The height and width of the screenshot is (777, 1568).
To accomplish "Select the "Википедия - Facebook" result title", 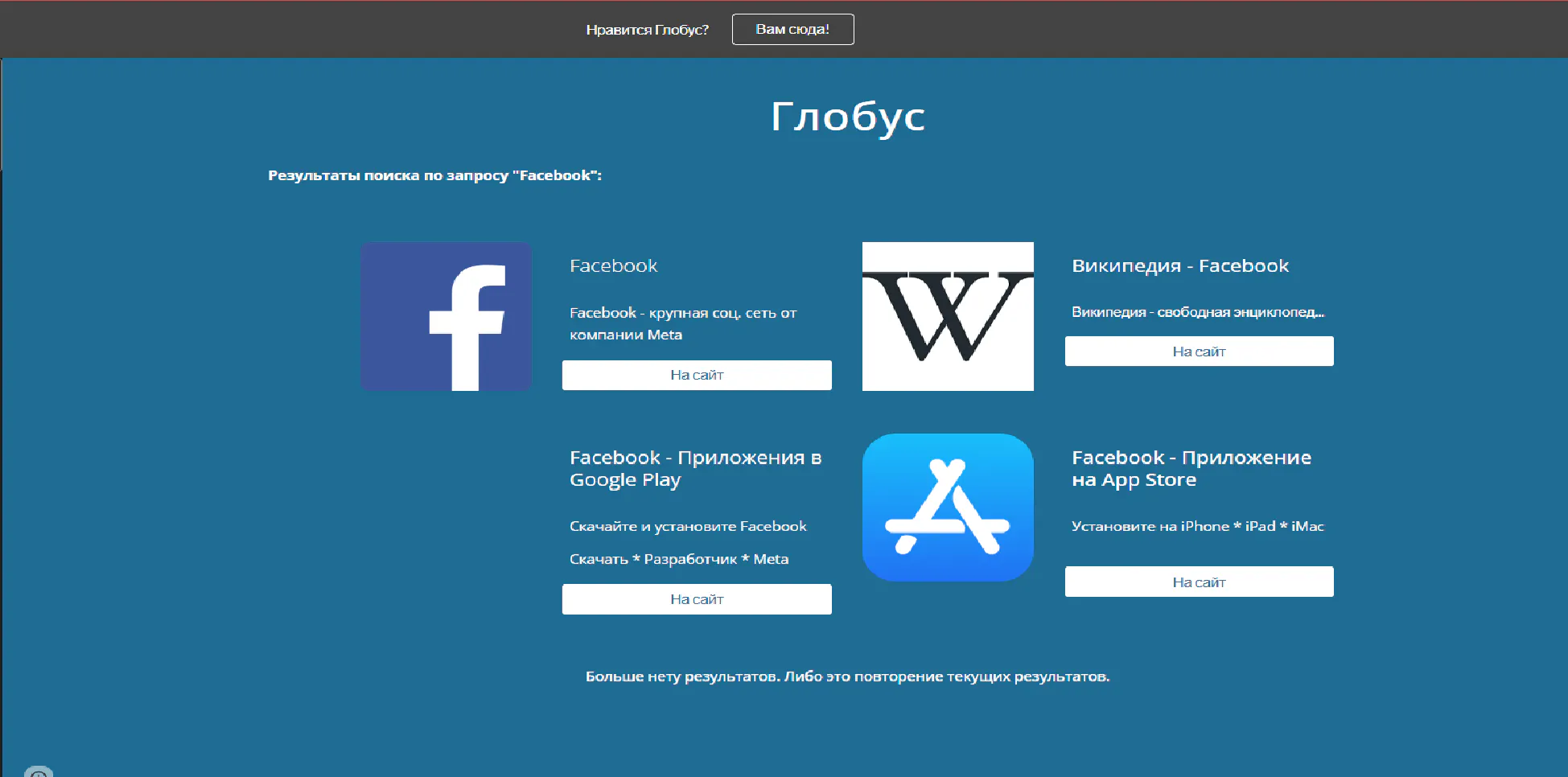I will (x=1180, y=265).
